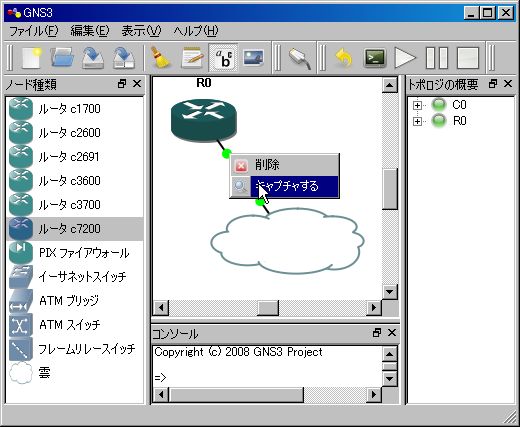Select R0 in topology summary

click(x=459, y=121)
